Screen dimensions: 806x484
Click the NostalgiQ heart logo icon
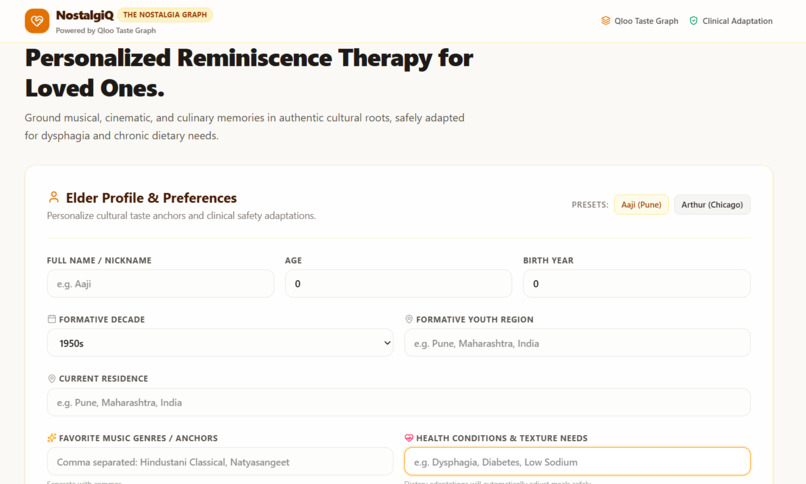click(x=37, y=21)
